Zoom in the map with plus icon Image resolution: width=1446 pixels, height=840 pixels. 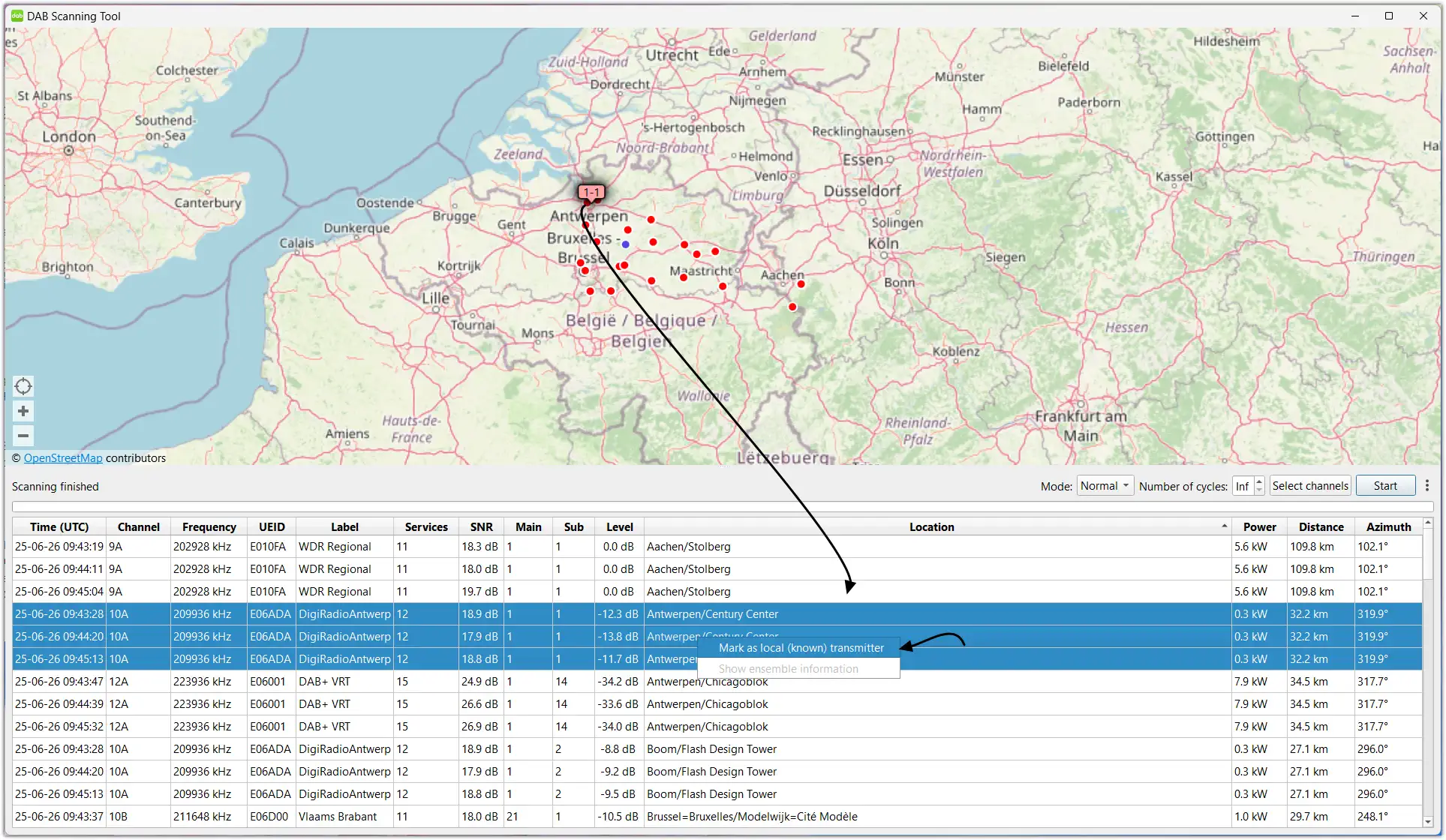23,411
